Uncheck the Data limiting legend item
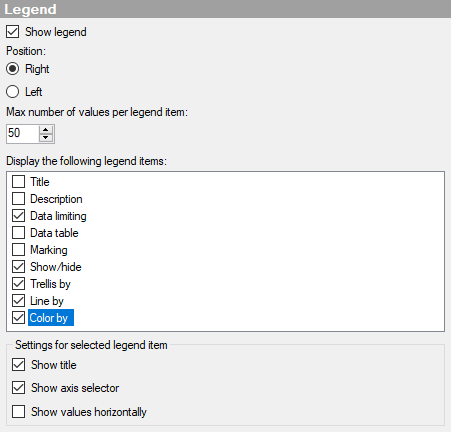451x432 pixels. tap(18, 216)
